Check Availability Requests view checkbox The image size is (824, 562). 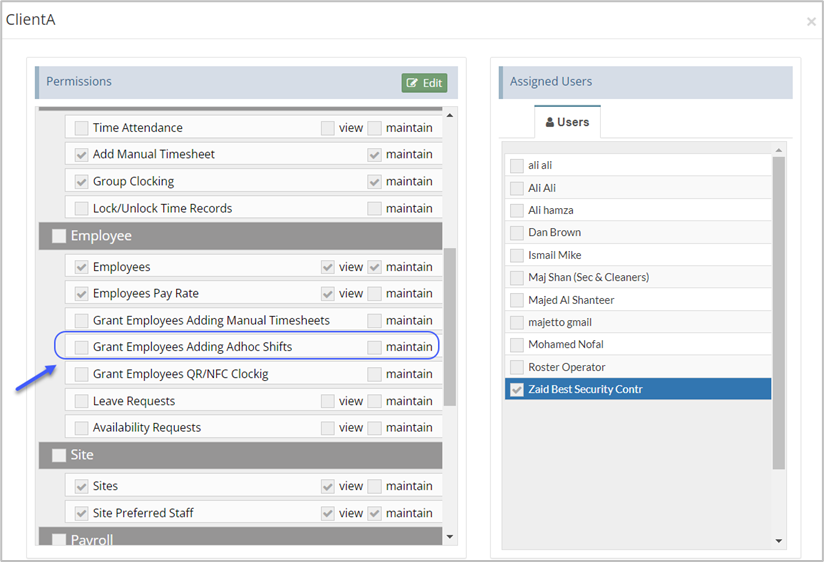[x=327, y=428]
